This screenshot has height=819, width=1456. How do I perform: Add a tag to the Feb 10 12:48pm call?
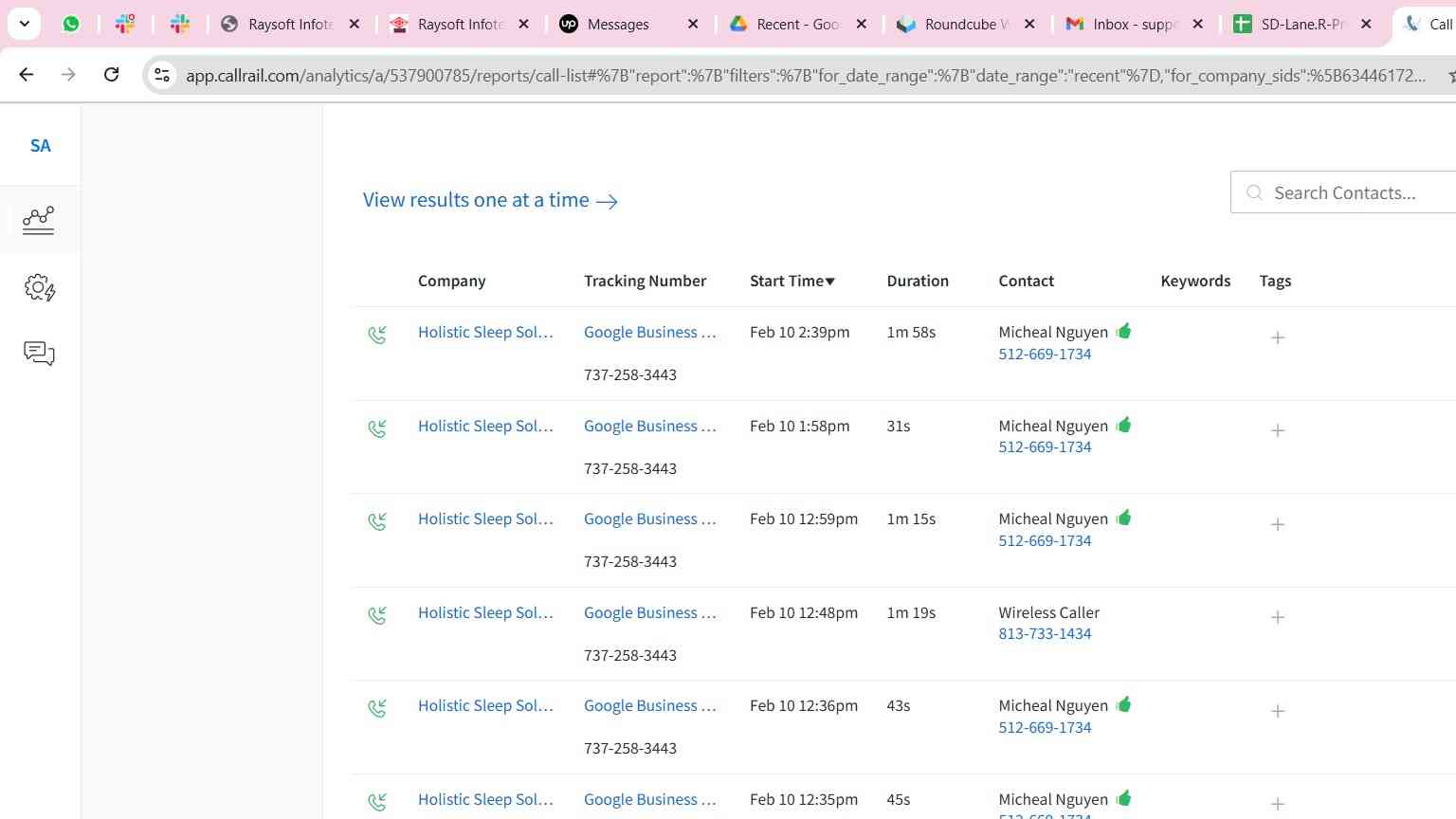click(1278, 617)
